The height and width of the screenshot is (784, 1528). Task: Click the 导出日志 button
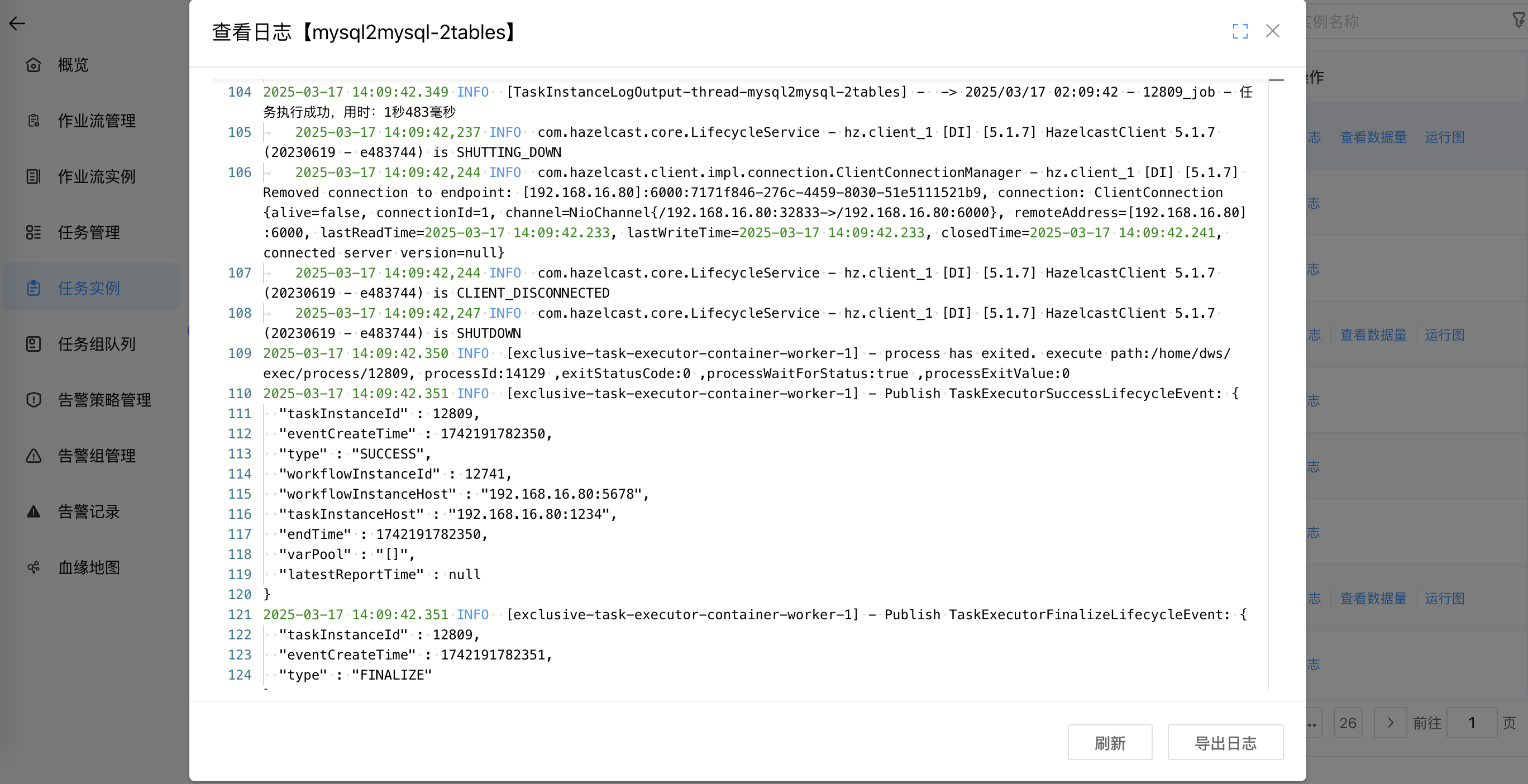click(x=1225, y=743)
